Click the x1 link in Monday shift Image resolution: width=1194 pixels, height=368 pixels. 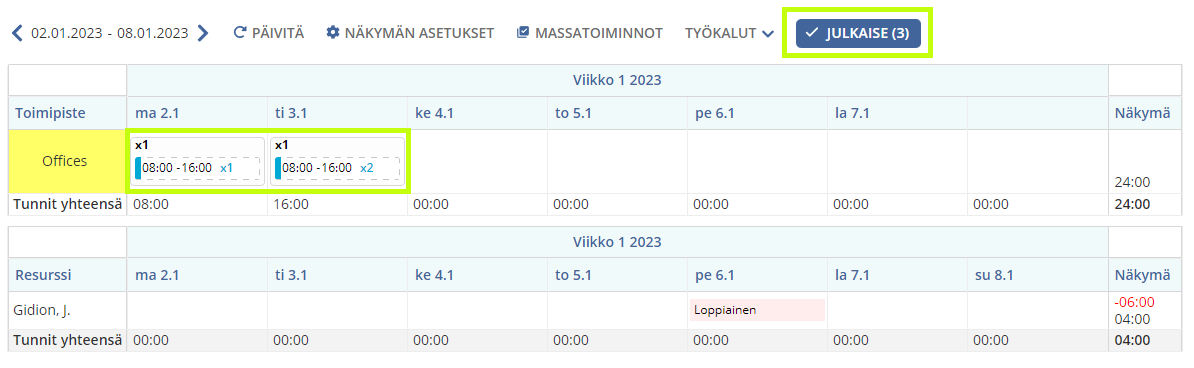pyautogui.click(x=226, y=168)
